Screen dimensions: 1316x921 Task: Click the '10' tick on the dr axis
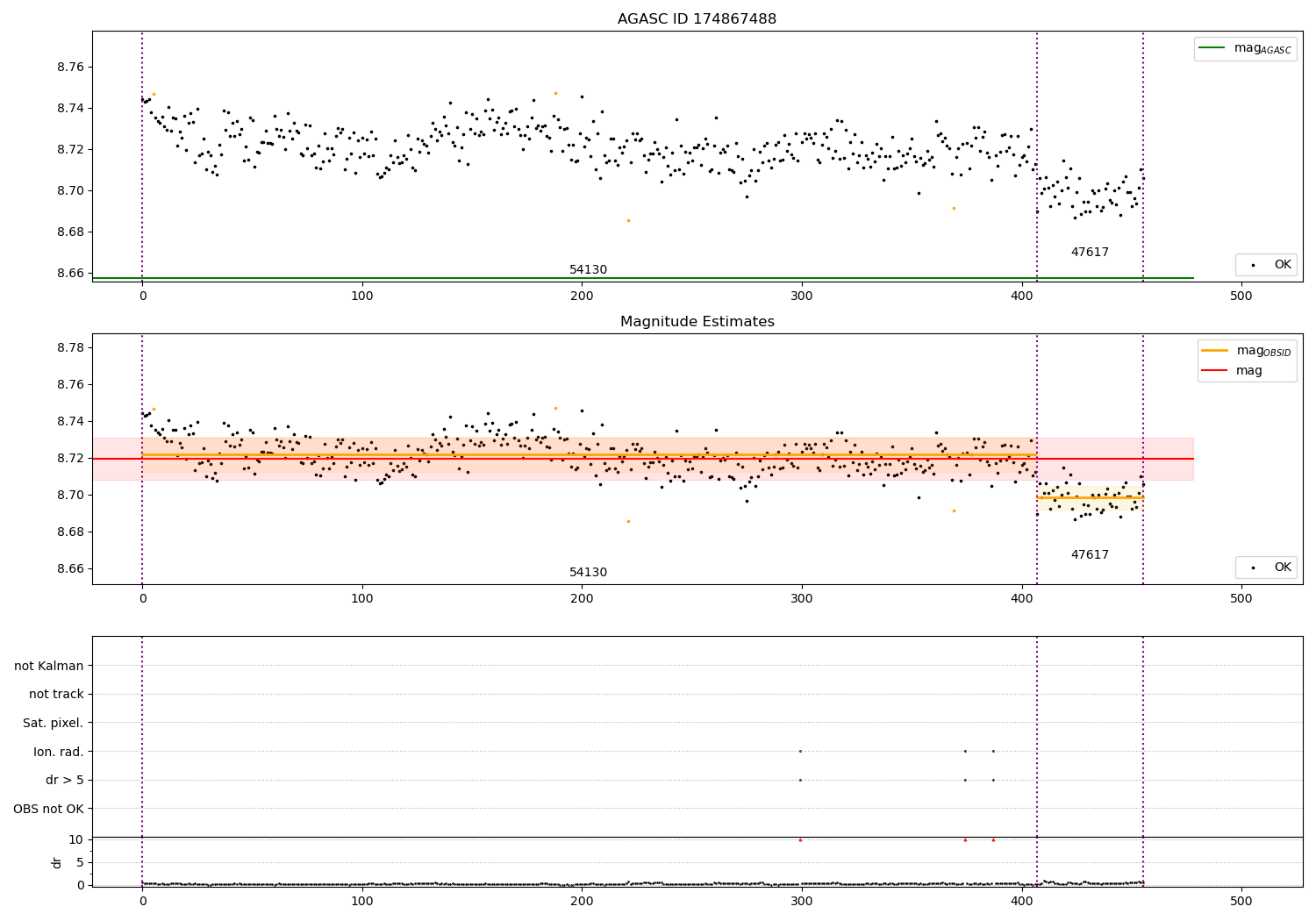coord(75,839)
